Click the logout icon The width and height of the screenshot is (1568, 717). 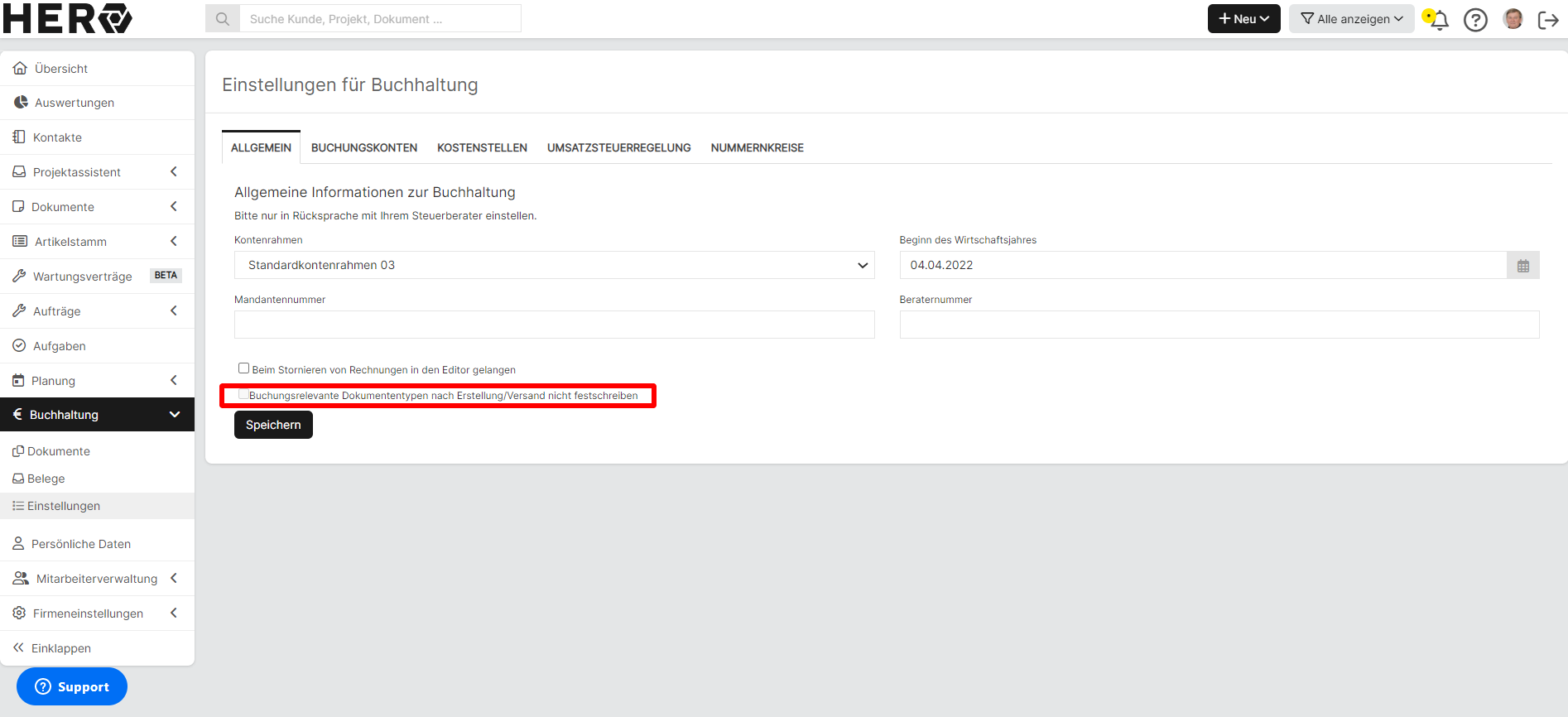tap(1547, 19)
